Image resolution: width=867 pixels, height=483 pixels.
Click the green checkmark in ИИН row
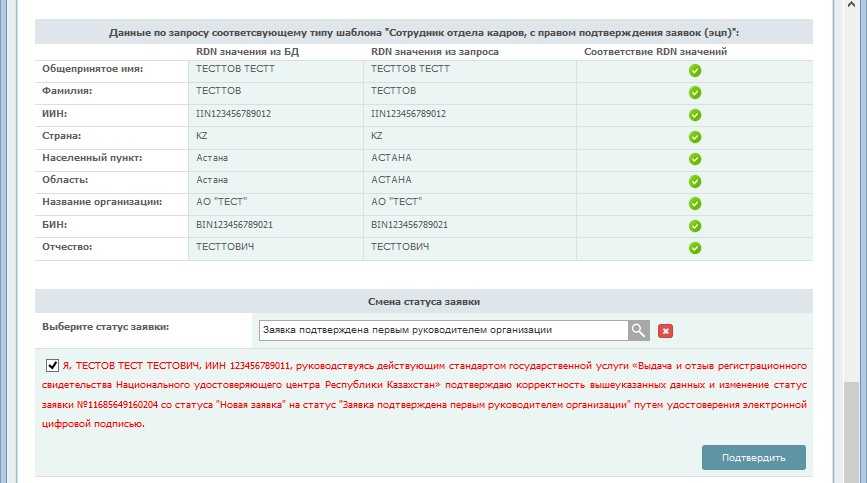click(x=694, y=114)
